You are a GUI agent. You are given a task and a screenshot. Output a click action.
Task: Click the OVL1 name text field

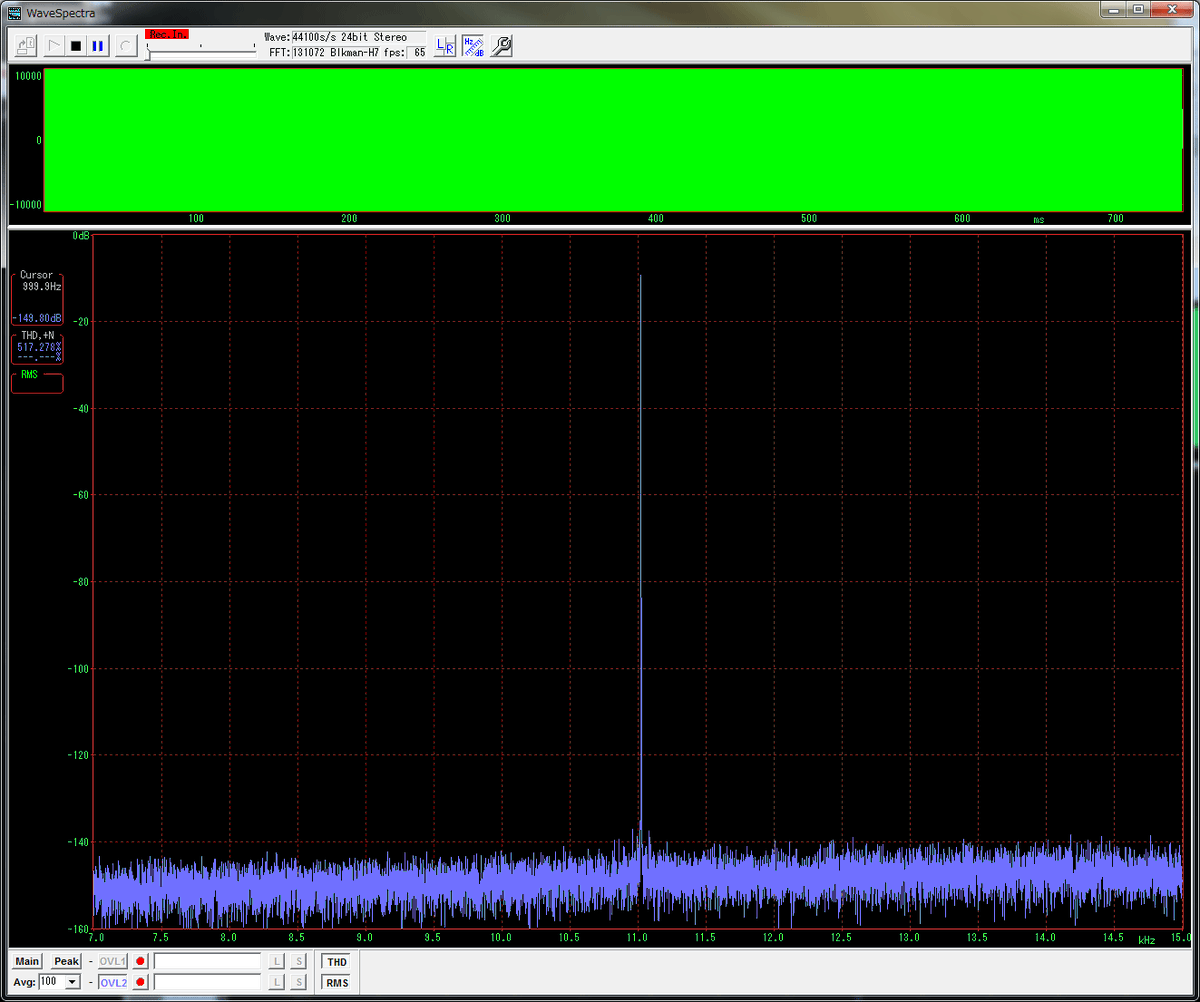tap(207, 961)
